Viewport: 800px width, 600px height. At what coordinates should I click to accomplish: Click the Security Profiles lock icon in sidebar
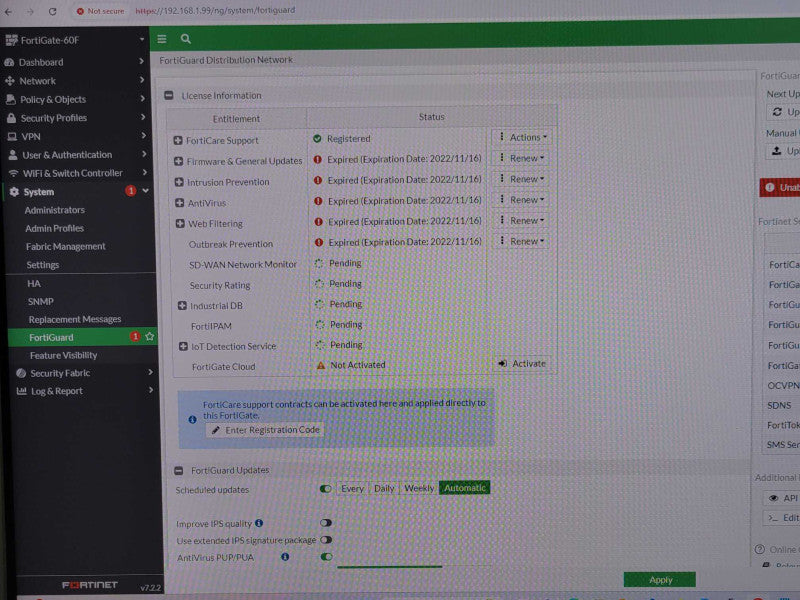(11, 118)
